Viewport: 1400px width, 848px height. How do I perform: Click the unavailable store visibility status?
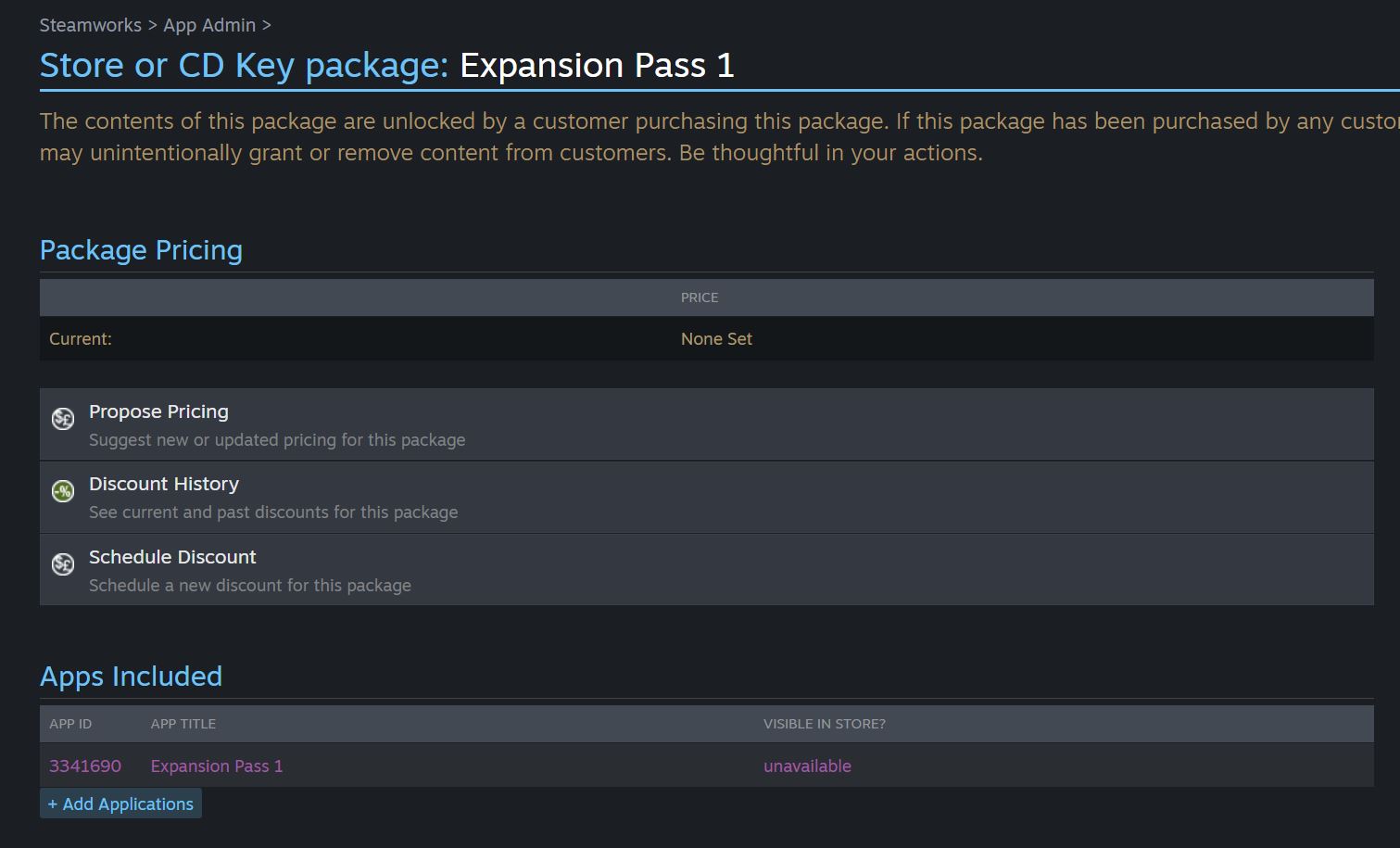807,766
